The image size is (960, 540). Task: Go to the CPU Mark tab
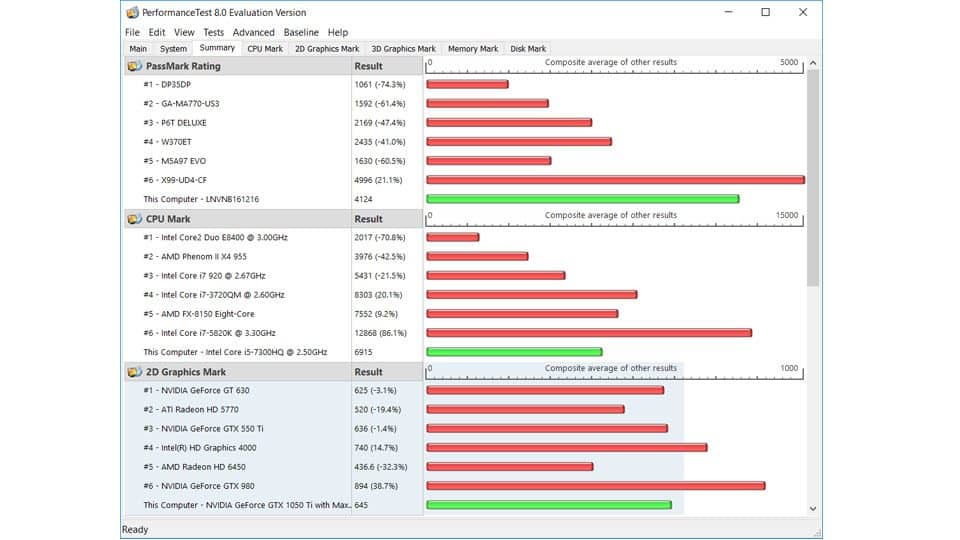point(265,49)
